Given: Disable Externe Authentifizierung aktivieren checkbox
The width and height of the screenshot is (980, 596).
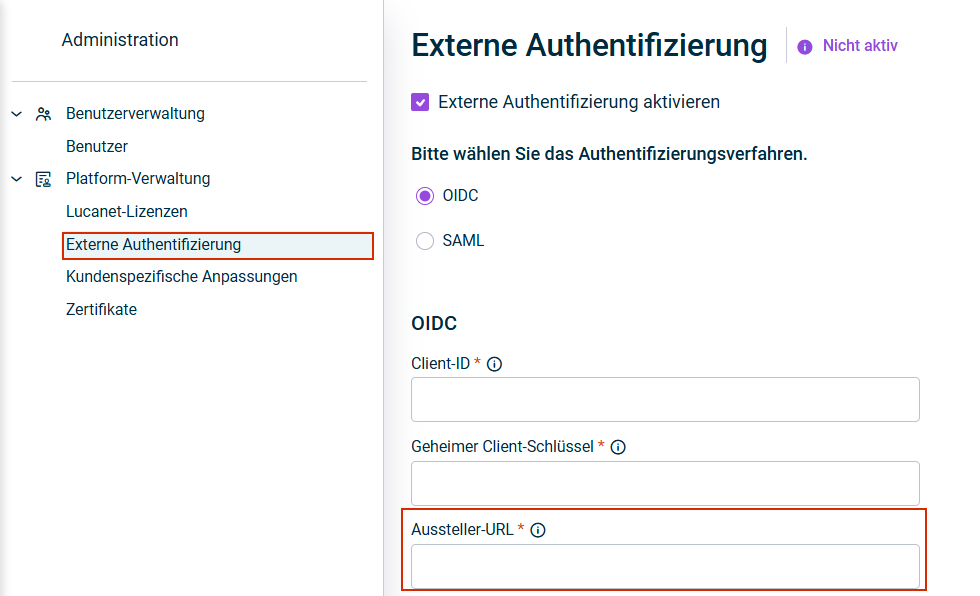Looking at the screenshot, I should (421, 102).
